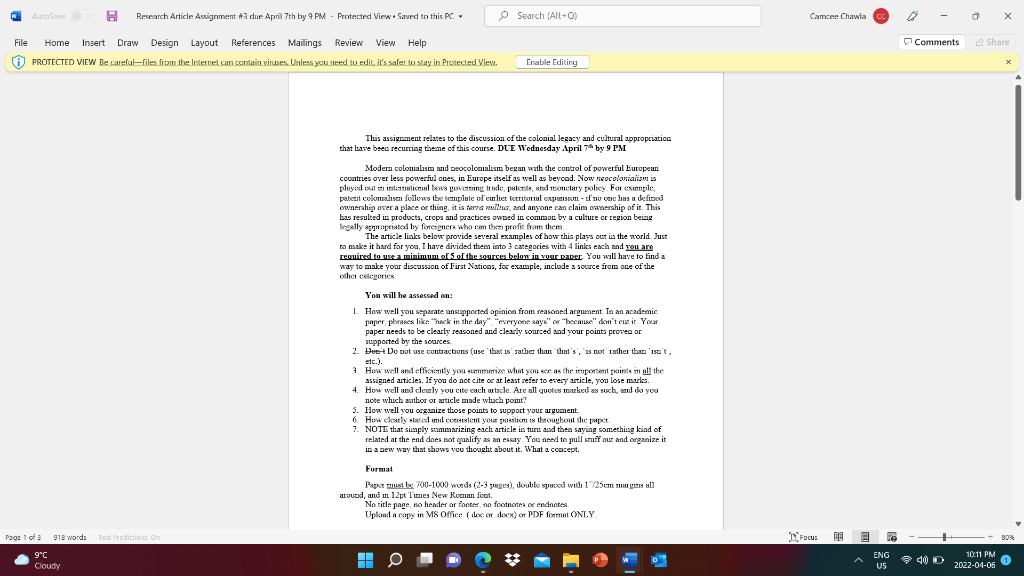Open the File menu
1024x576 pixels.
(x=19, y=42)
